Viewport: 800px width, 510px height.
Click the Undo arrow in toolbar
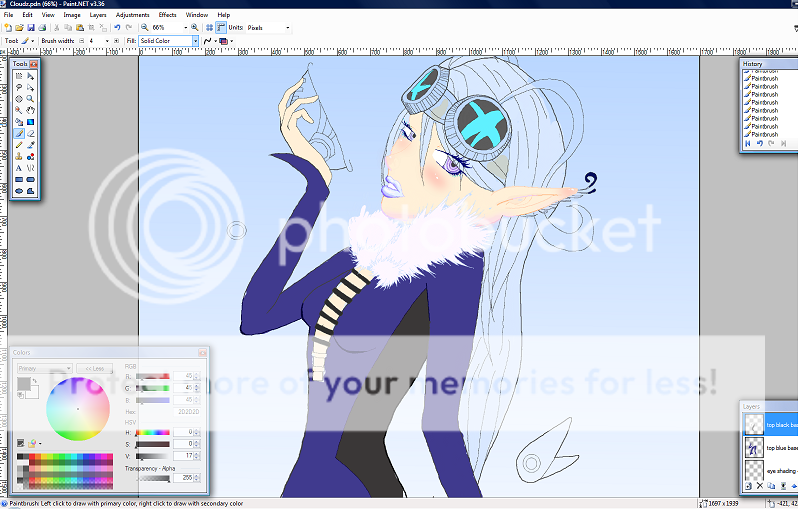click(117, 28)
